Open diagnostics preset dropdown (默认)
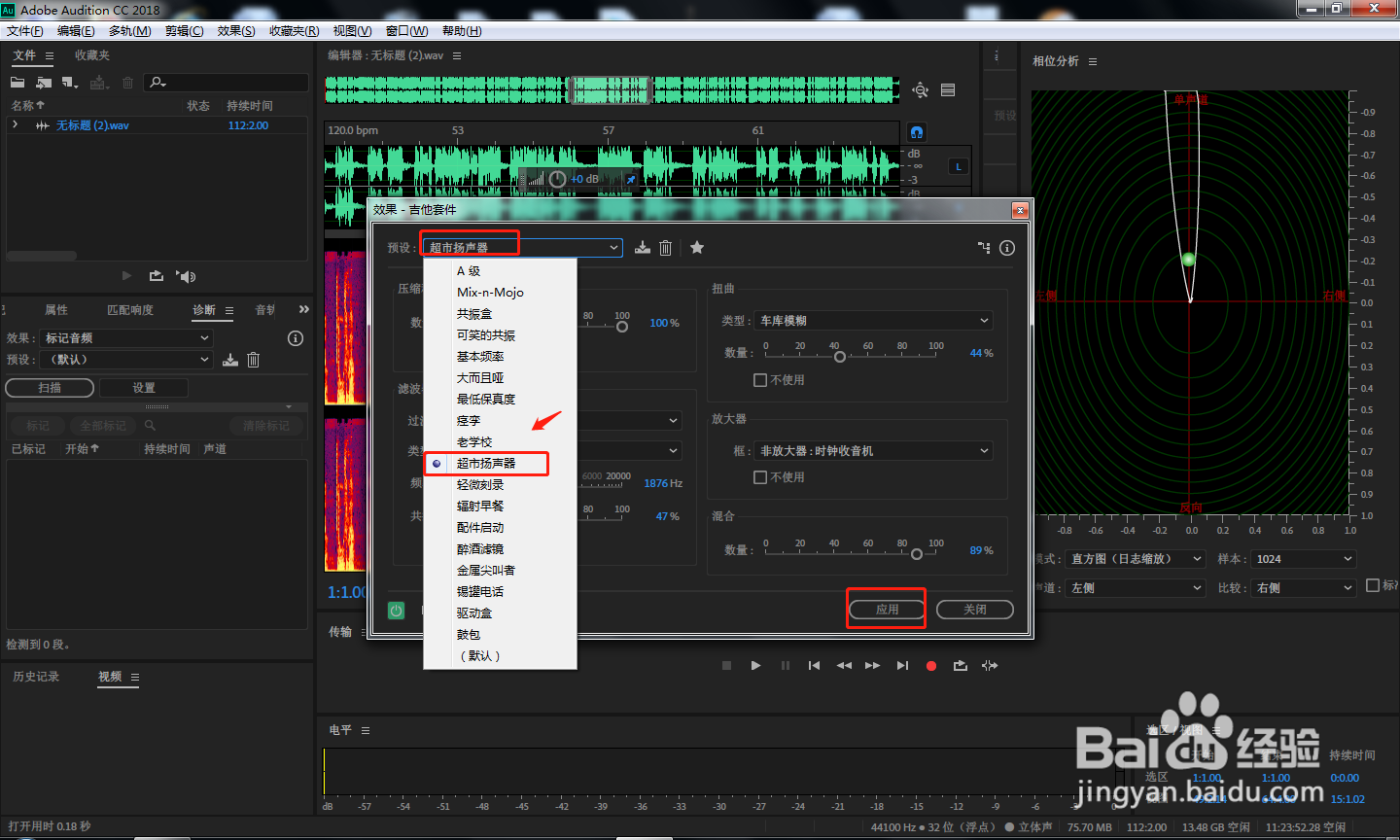 [126, 360]
